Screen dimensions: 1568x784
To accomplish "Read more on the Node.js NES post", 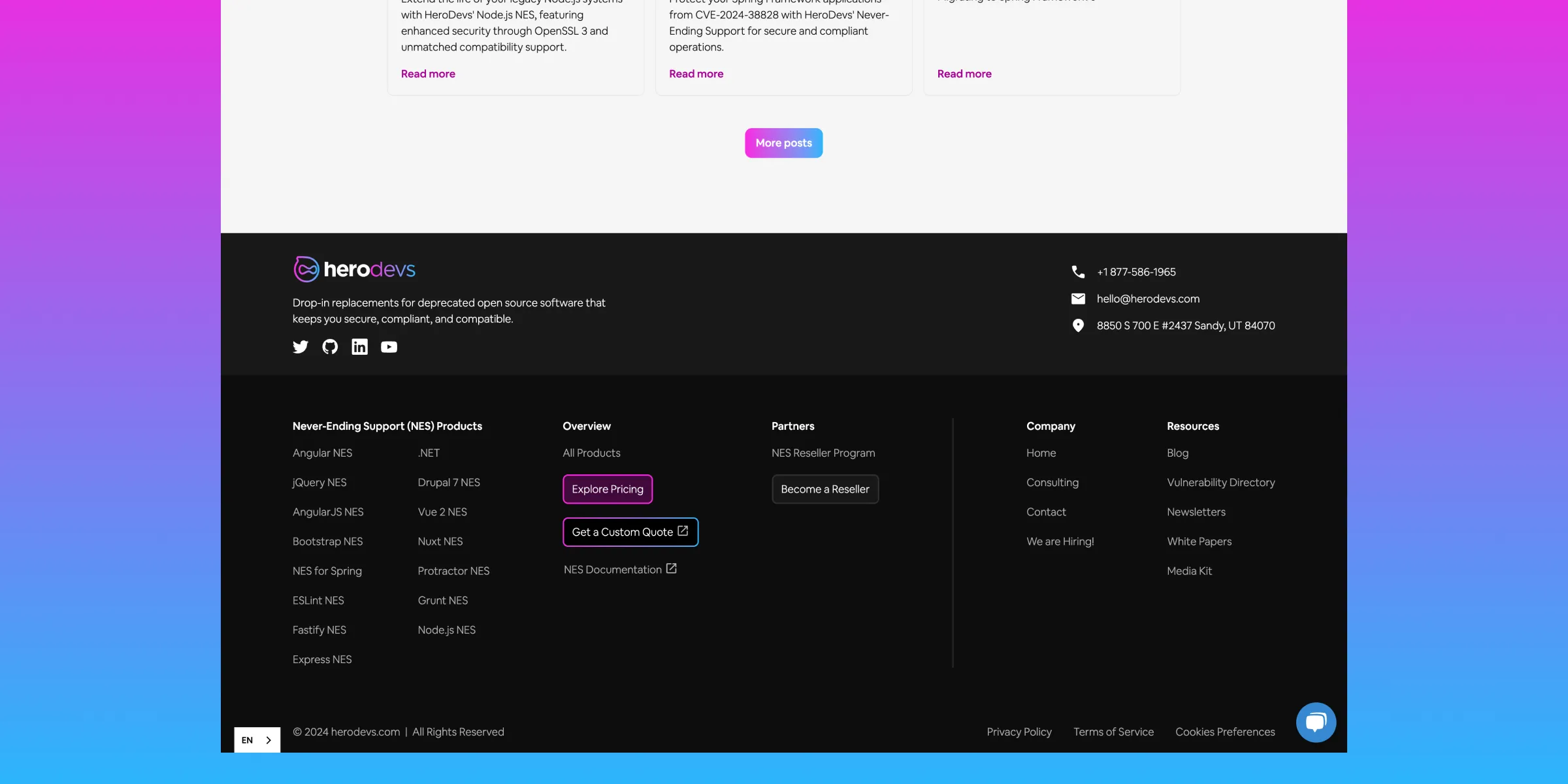I will pyautogui.click(x=428, y=74).
